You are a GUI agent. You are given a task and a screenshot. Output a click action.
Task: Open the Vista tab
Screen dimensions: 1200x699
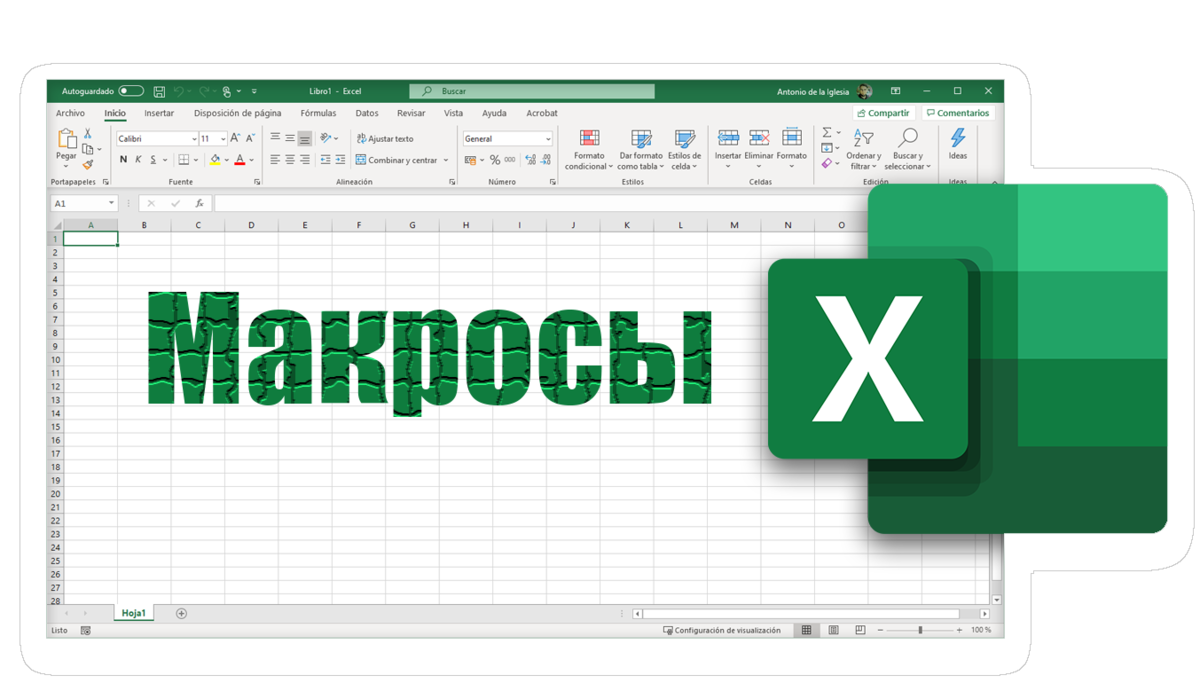pyautogui.click(x=453, y=113)
